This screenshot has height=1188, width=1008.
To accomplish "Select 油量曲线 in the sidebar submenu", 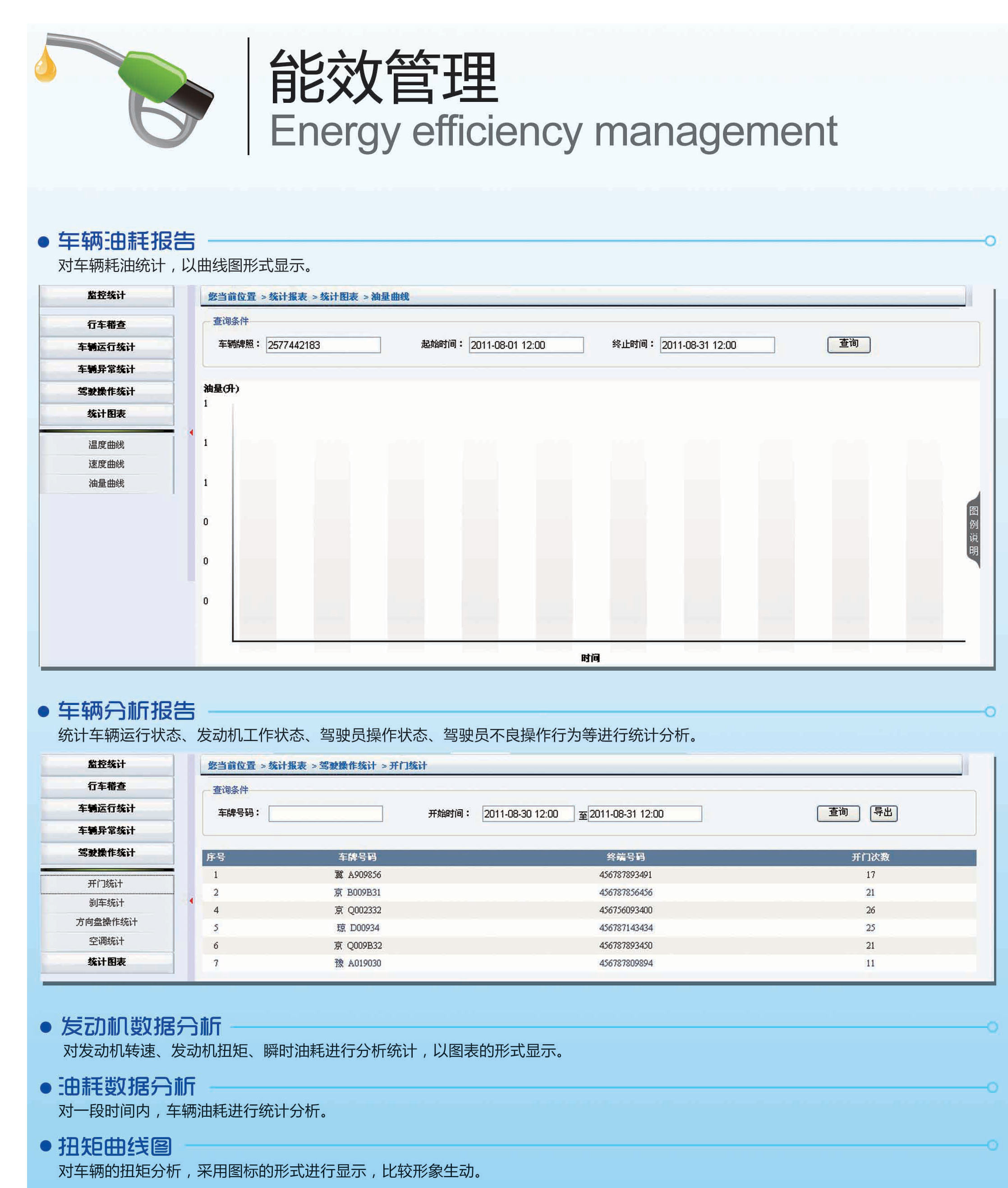I will coord(106,483).
